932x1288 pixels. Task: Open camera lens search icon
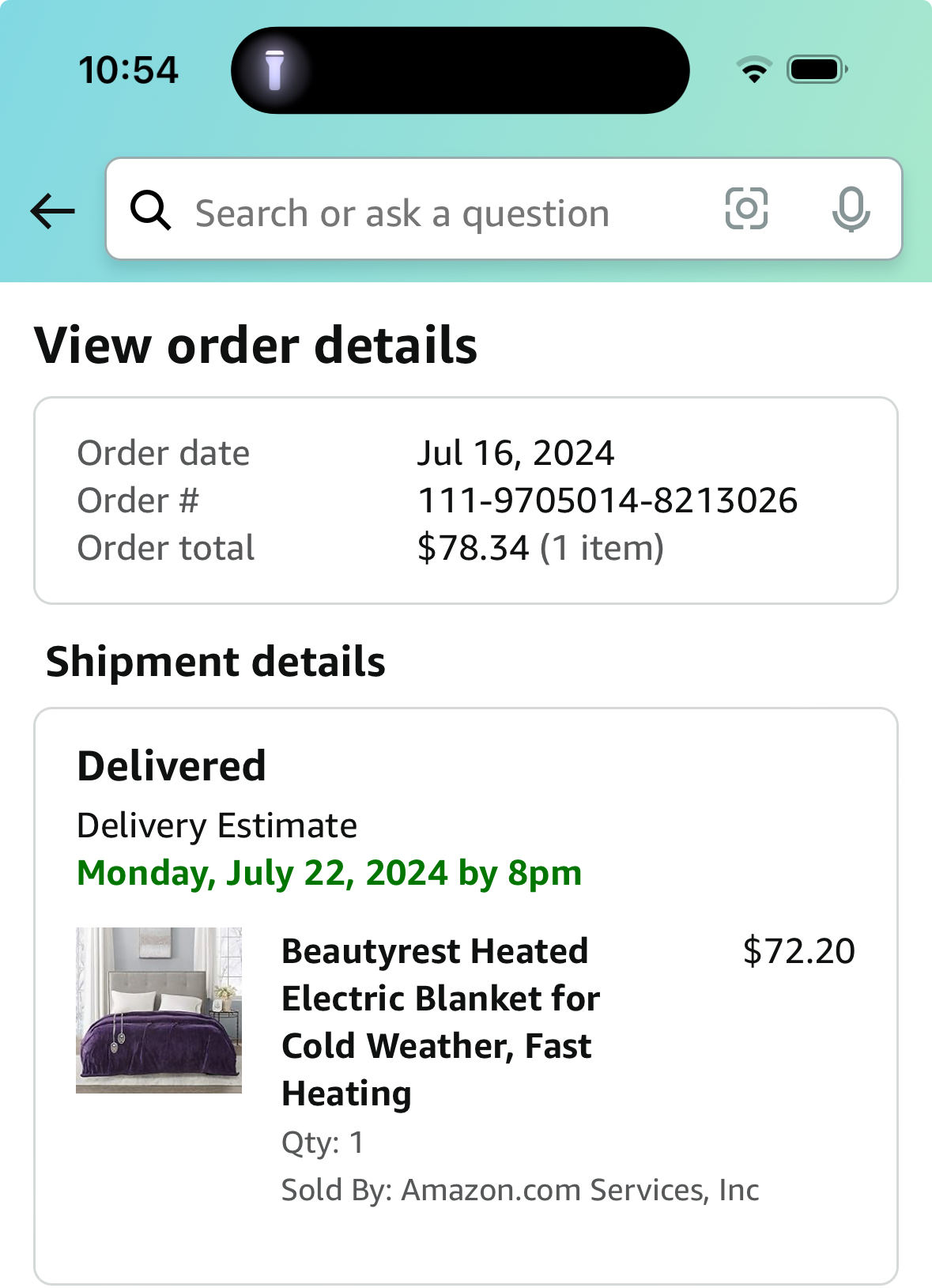(x=746, y=209)
